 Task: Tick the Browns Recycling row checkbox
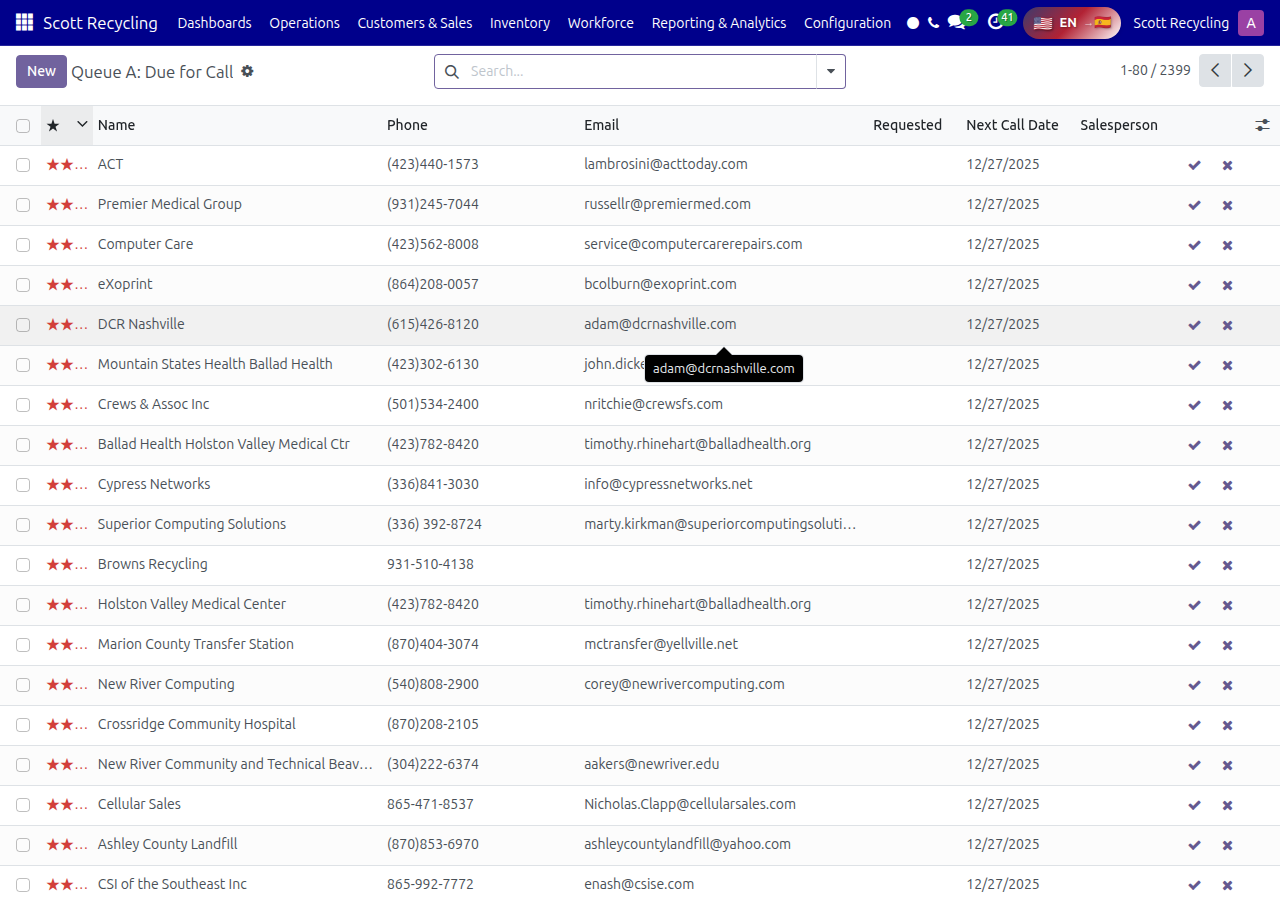(23, 565)
